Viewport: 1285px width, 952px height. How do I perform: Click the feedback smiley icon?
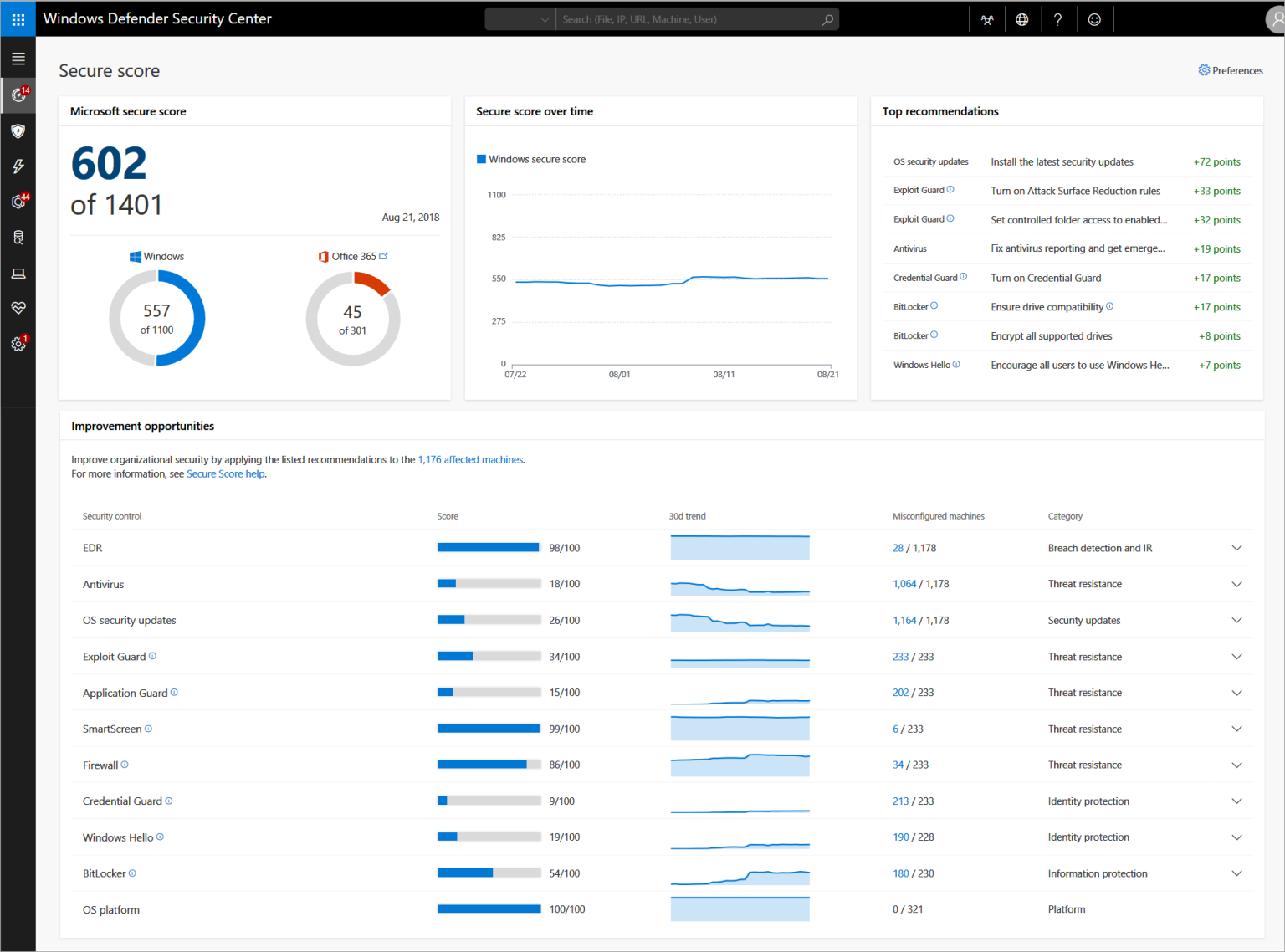pyautogui.click(x=1094, y=19)
